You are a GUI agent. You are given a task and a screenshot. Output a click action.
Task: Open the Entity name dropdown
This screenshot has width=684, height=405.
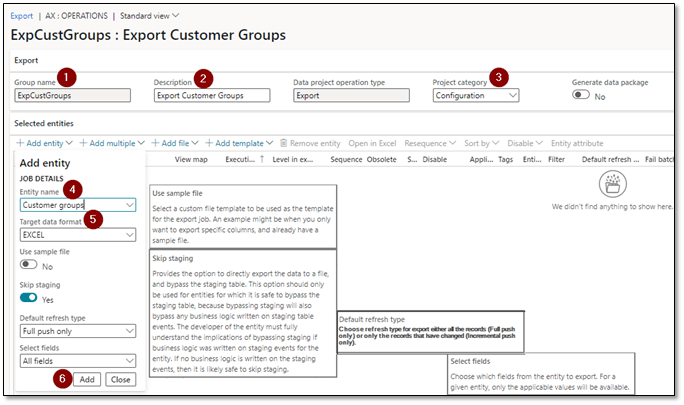click(130, 205)
